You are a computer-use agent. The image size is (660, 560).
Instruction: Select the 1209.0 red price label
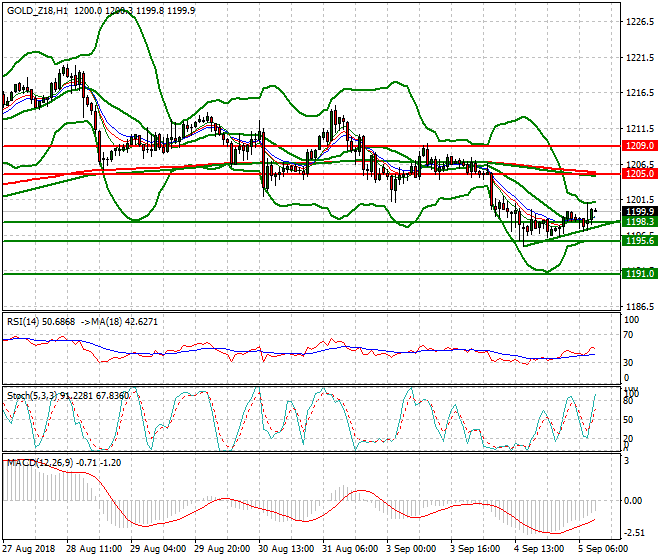click(x=639, y=146)
